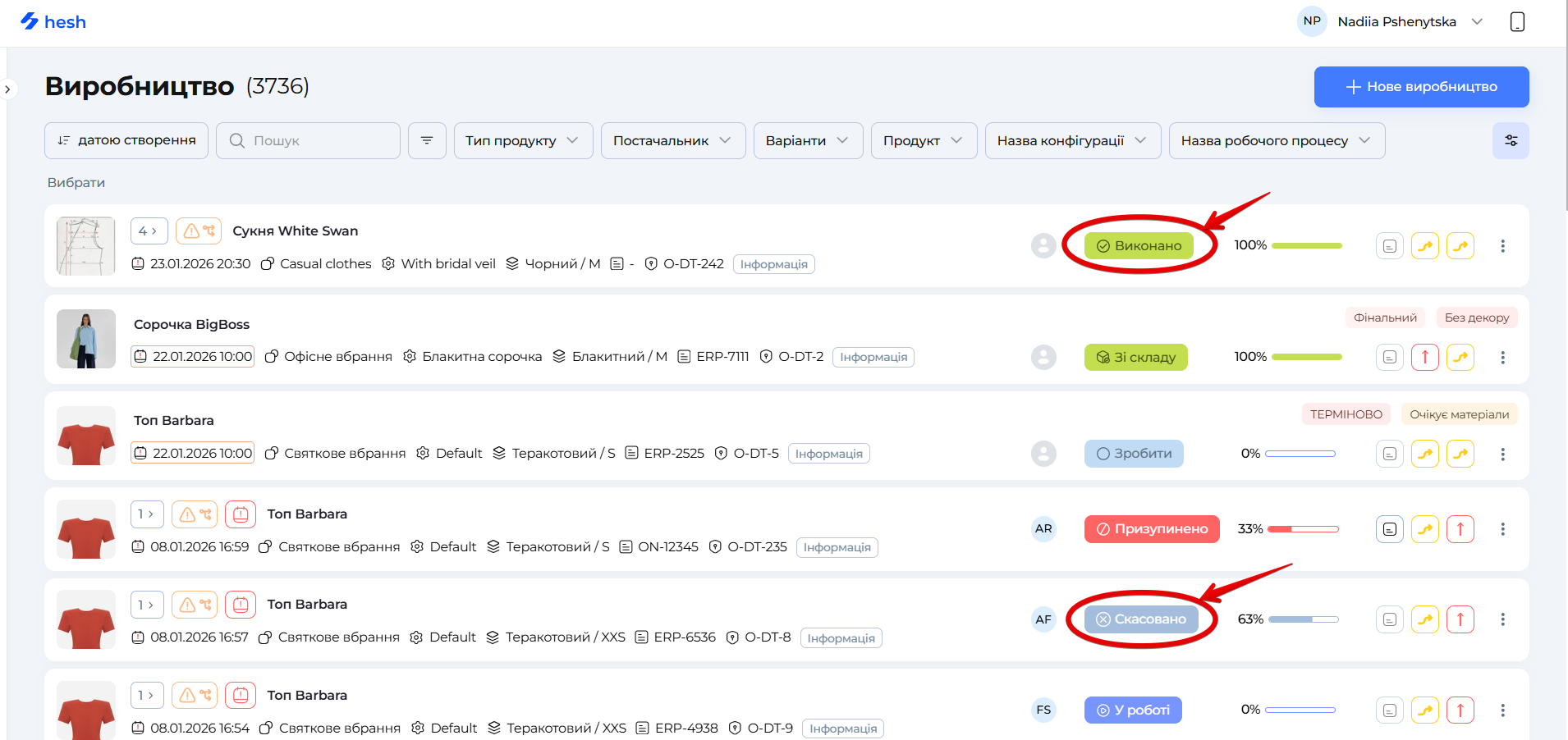Click the filter icon next to search
Screen dimensions: 1568x740
point(427,140)
